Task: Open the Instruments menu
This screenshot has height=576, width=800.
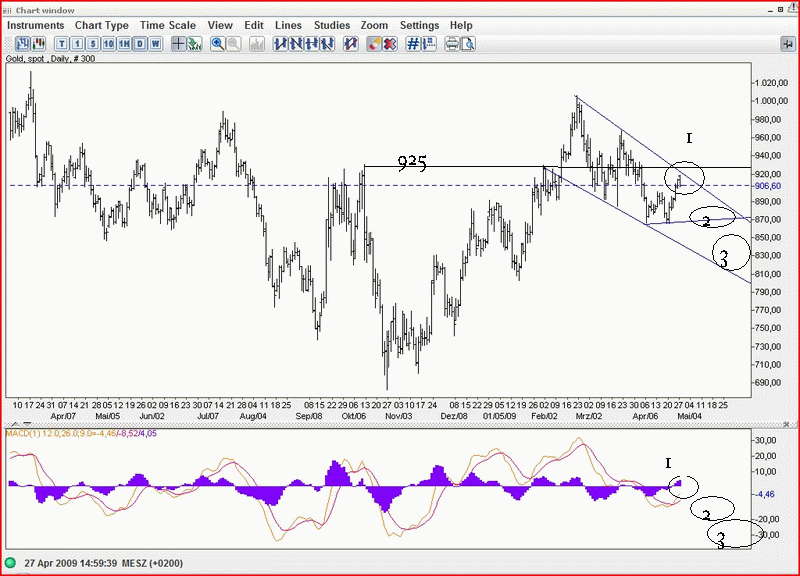Action: (36, 25)
